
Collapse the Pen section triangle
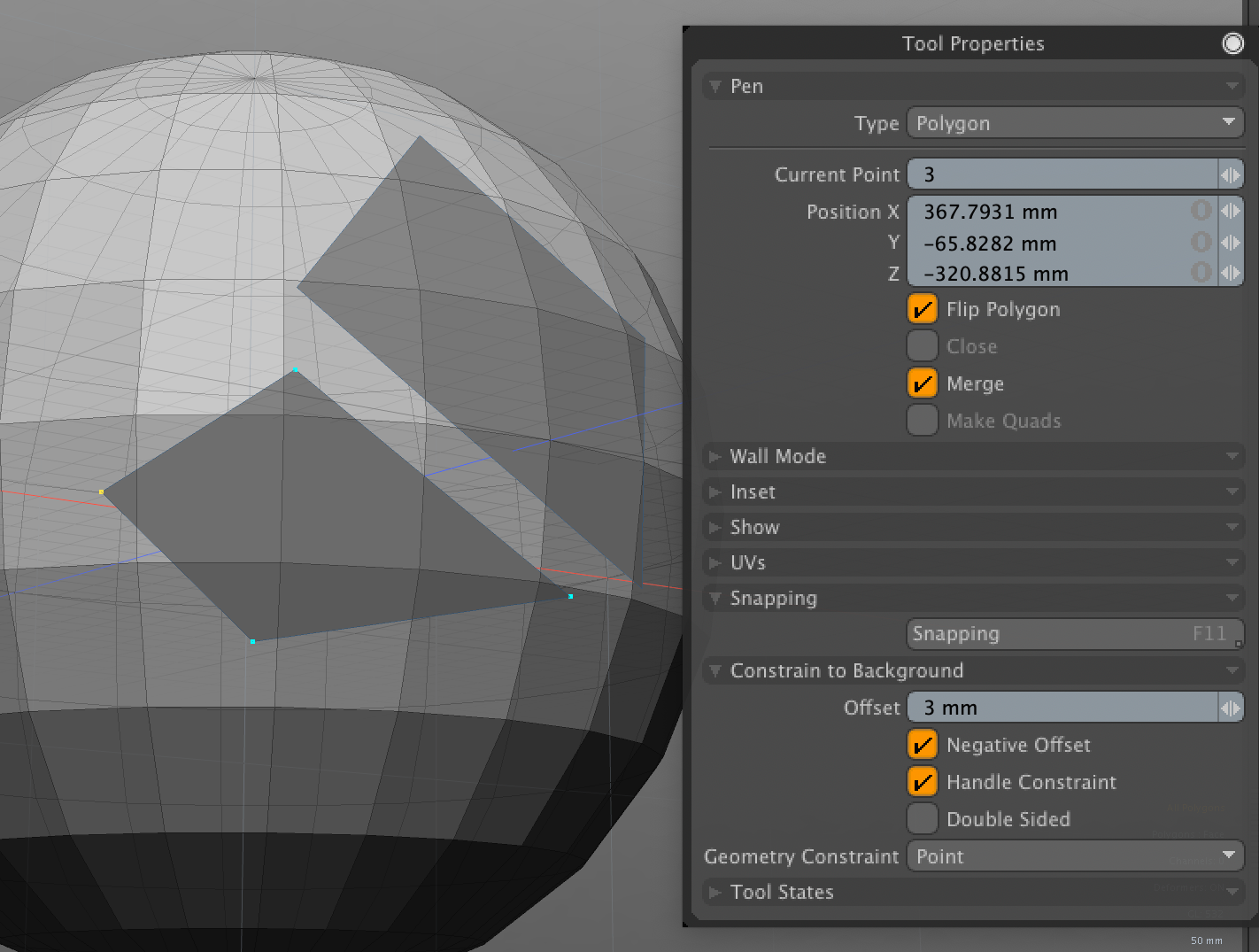point(715,86)
